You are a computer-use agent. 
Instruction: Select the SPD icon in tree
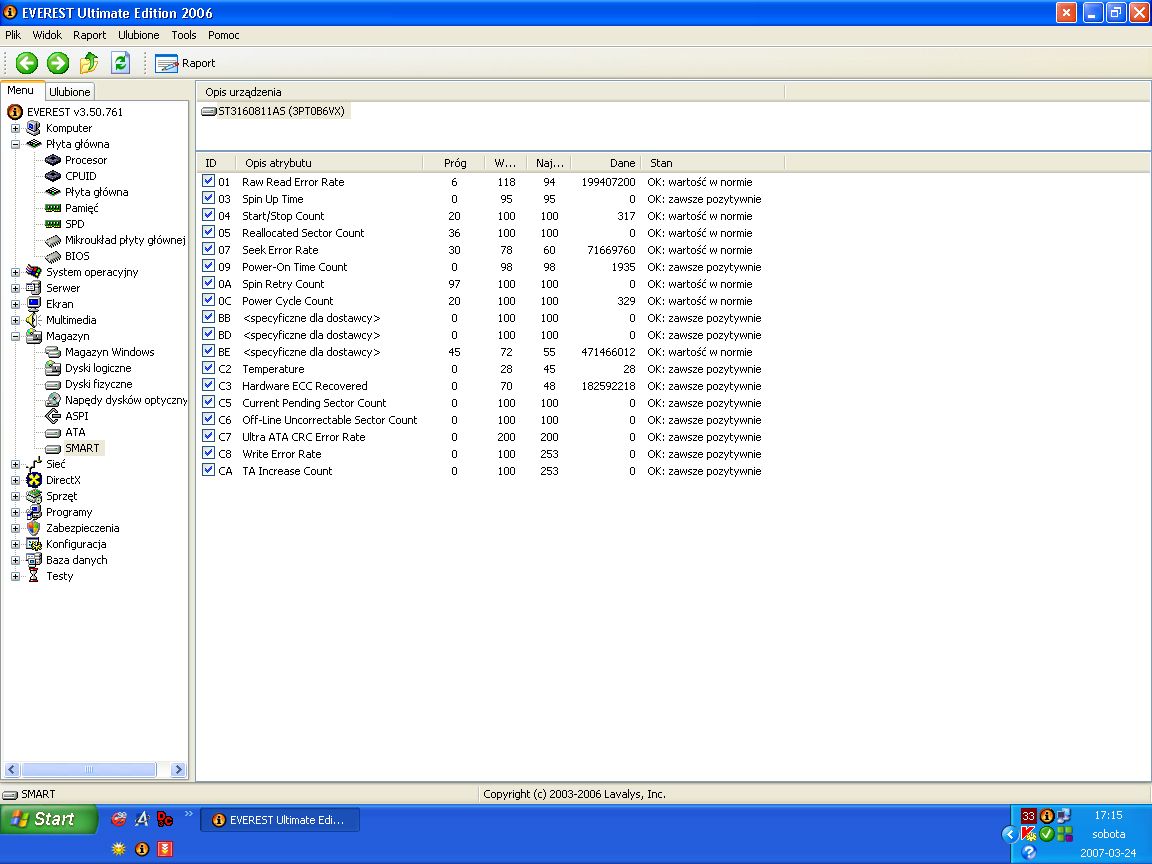[53, 224]
